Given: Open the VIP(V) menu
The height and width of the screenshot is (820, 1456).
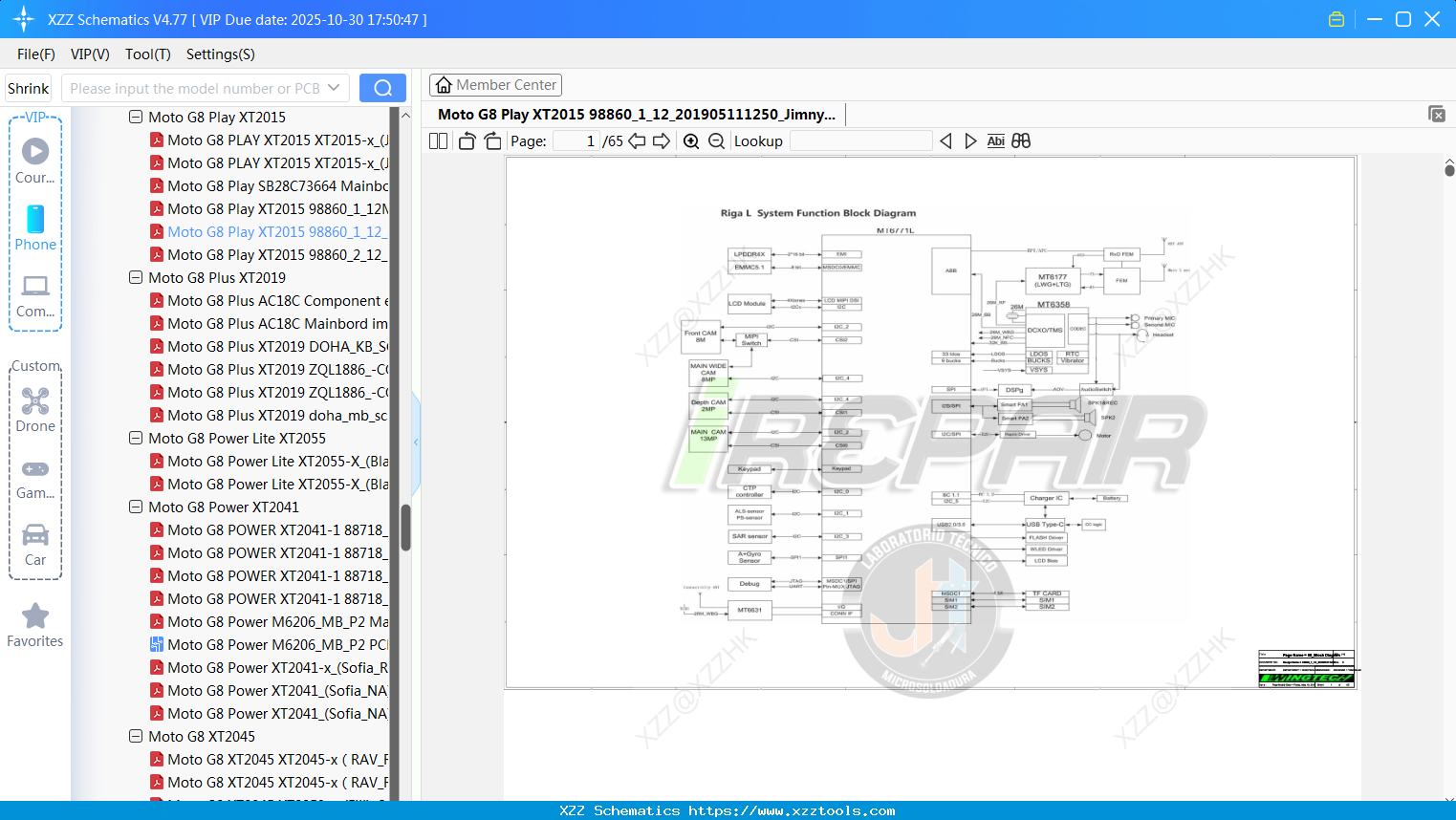Looking at the screenshot, I should 90,54.
